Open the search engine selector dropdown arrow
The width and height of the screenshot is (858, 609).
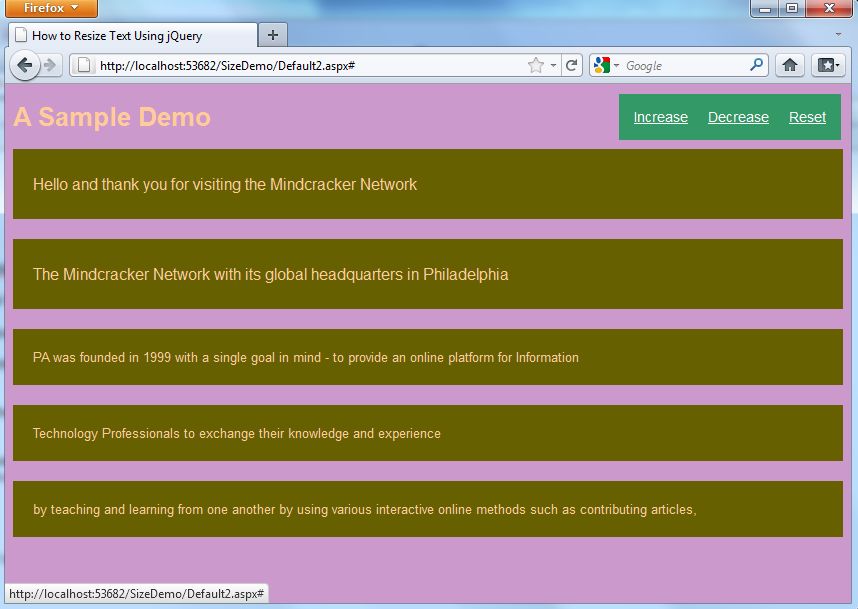pyautogui.click(x=616, y=66)
